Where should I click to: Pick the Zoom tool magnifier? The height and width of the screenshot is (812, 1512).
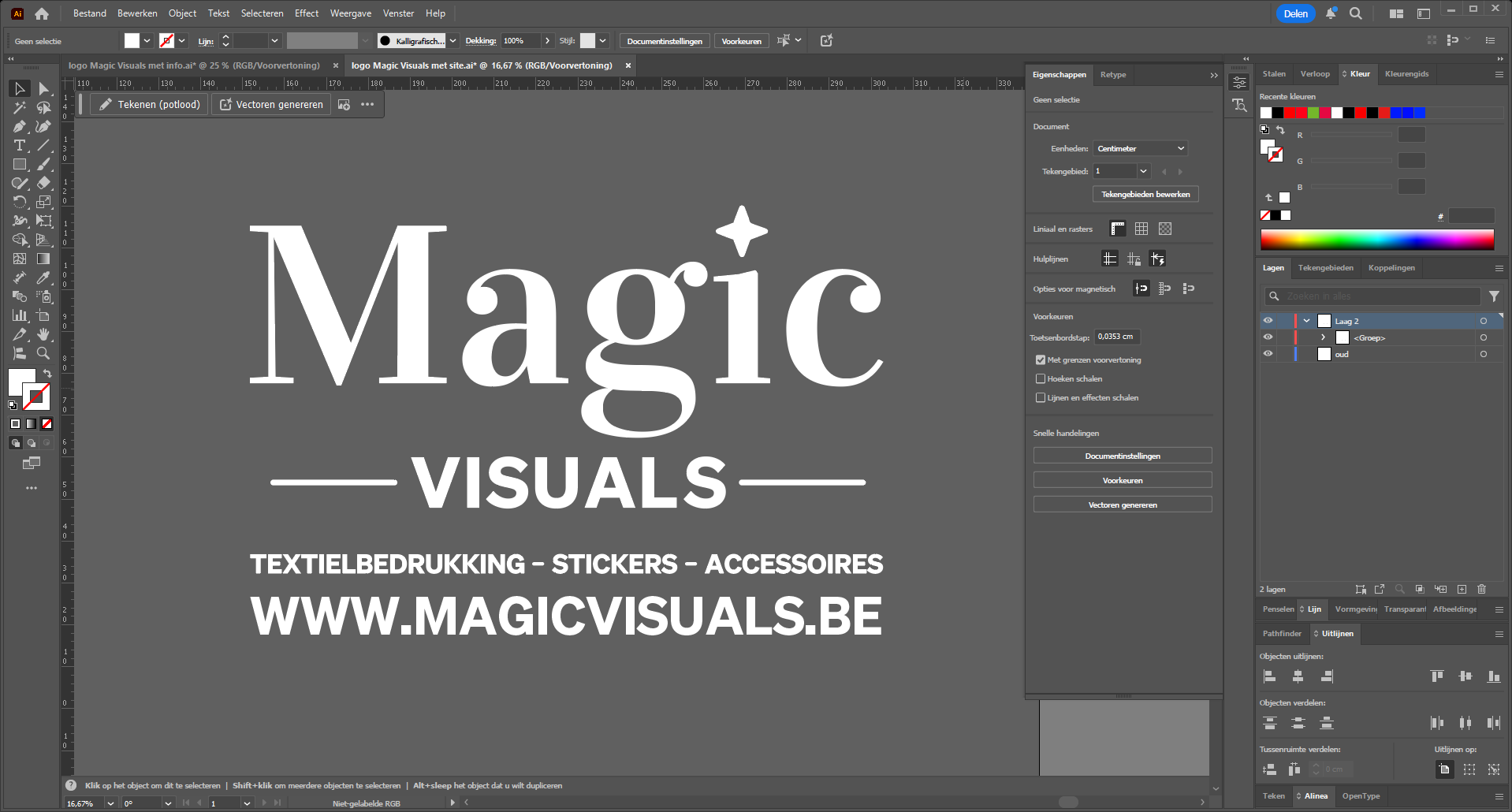43,353
